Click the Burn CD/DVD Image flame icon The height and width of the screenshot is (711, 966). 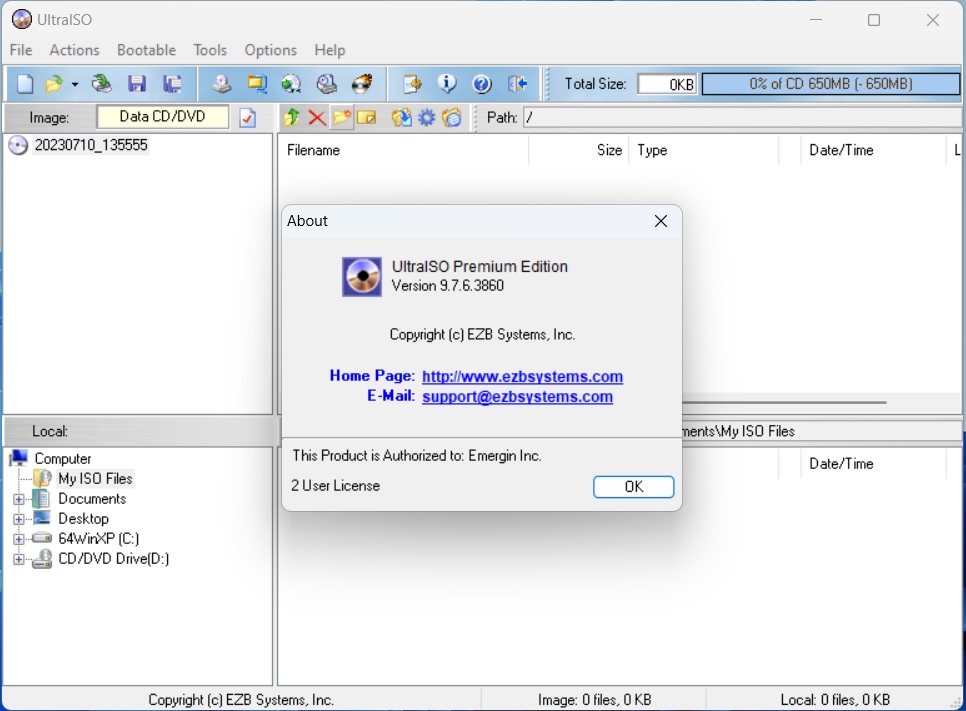click(x=362, y=84)
